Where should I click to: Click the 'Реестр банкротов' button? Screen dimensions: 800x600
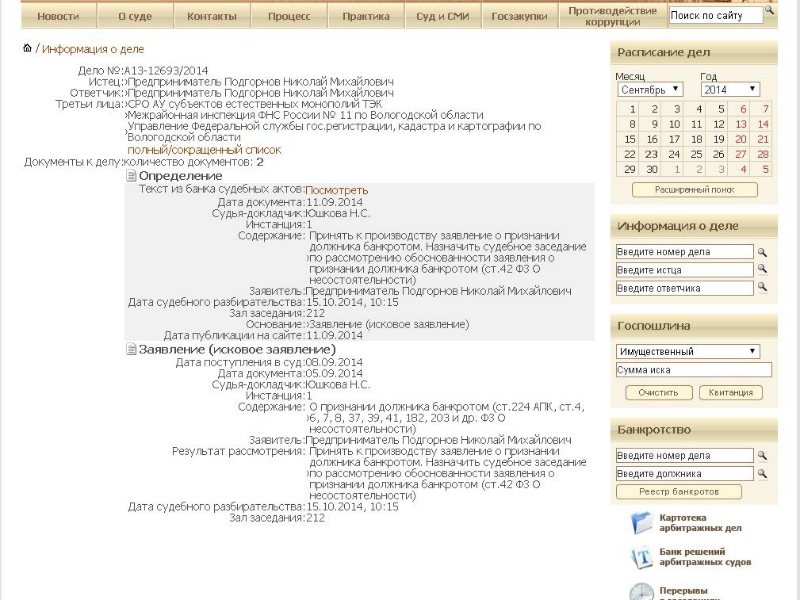tap(679, 492)
